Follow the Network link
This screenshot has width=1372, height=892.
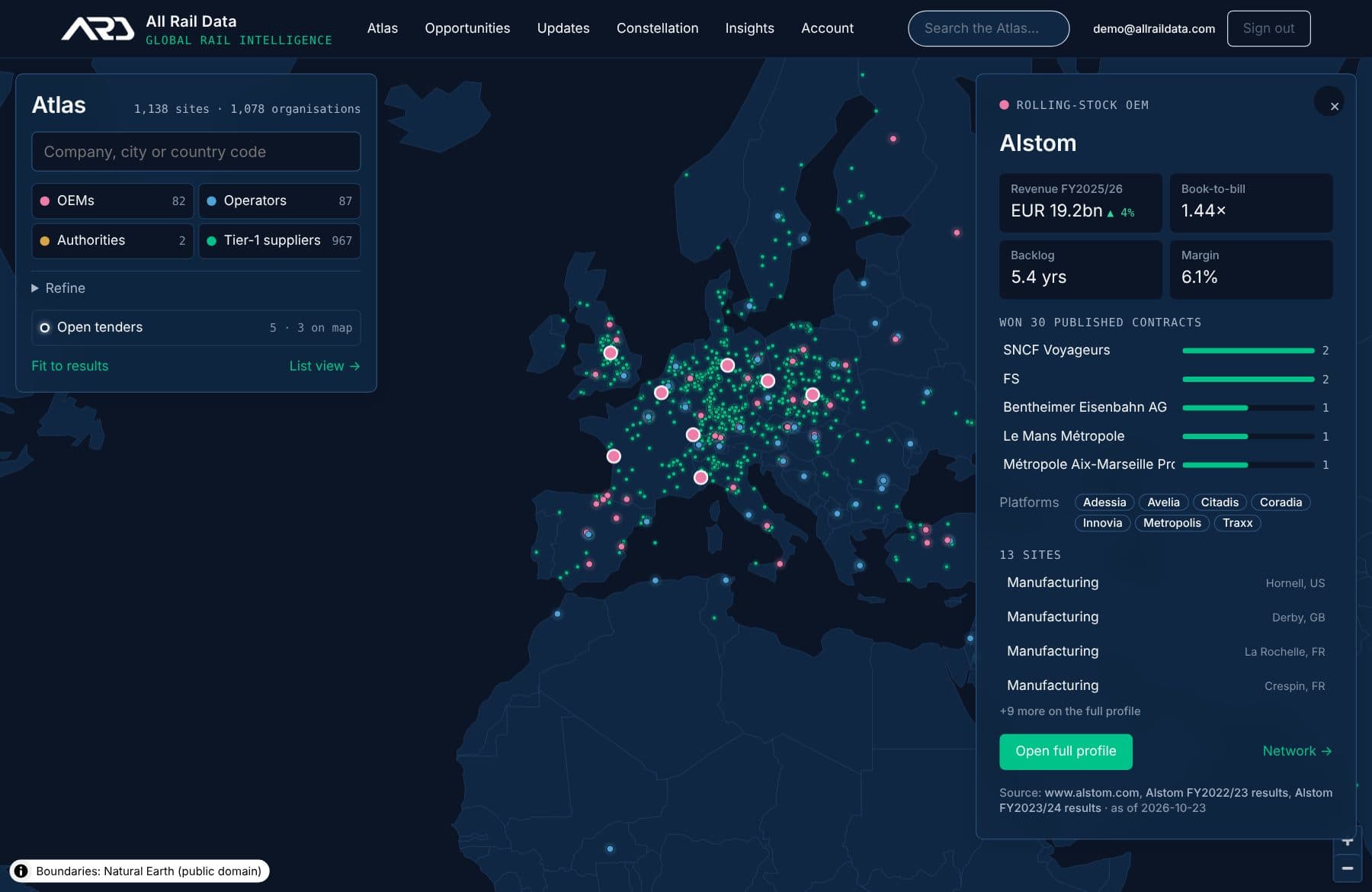point(1297,751)
